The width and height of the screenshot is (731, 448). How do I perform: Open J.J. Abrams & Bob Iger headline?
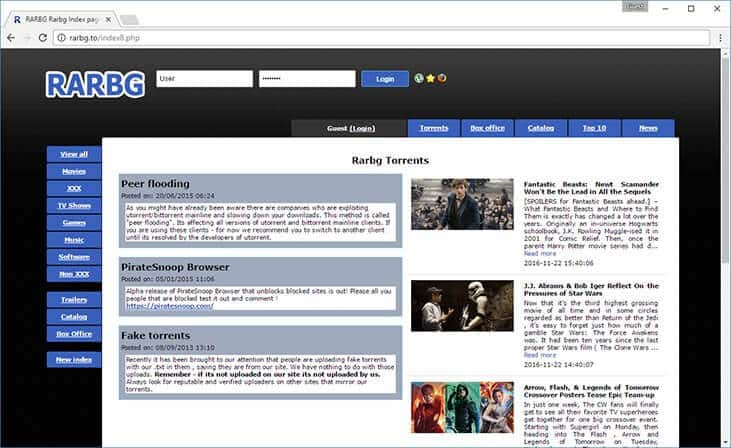pyautogui.click(x=591, y=289)
